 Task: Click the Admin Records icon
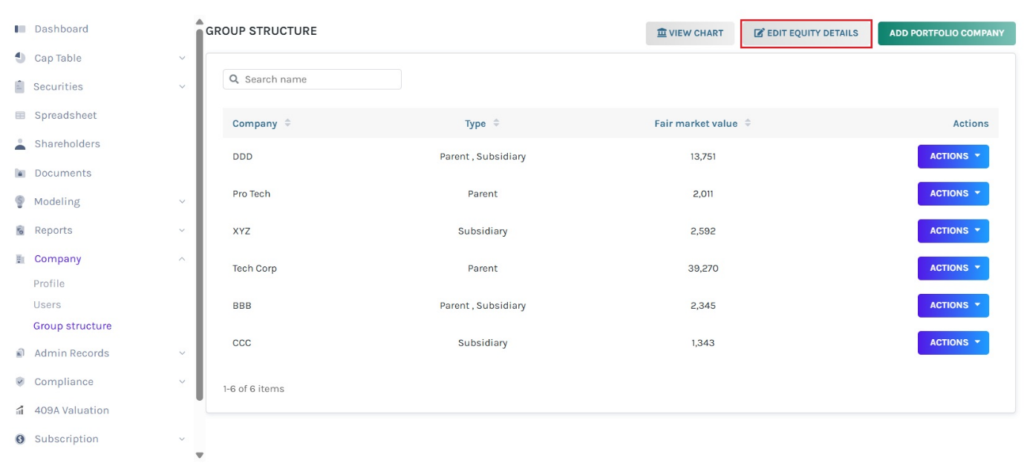[x=20, y=353]
